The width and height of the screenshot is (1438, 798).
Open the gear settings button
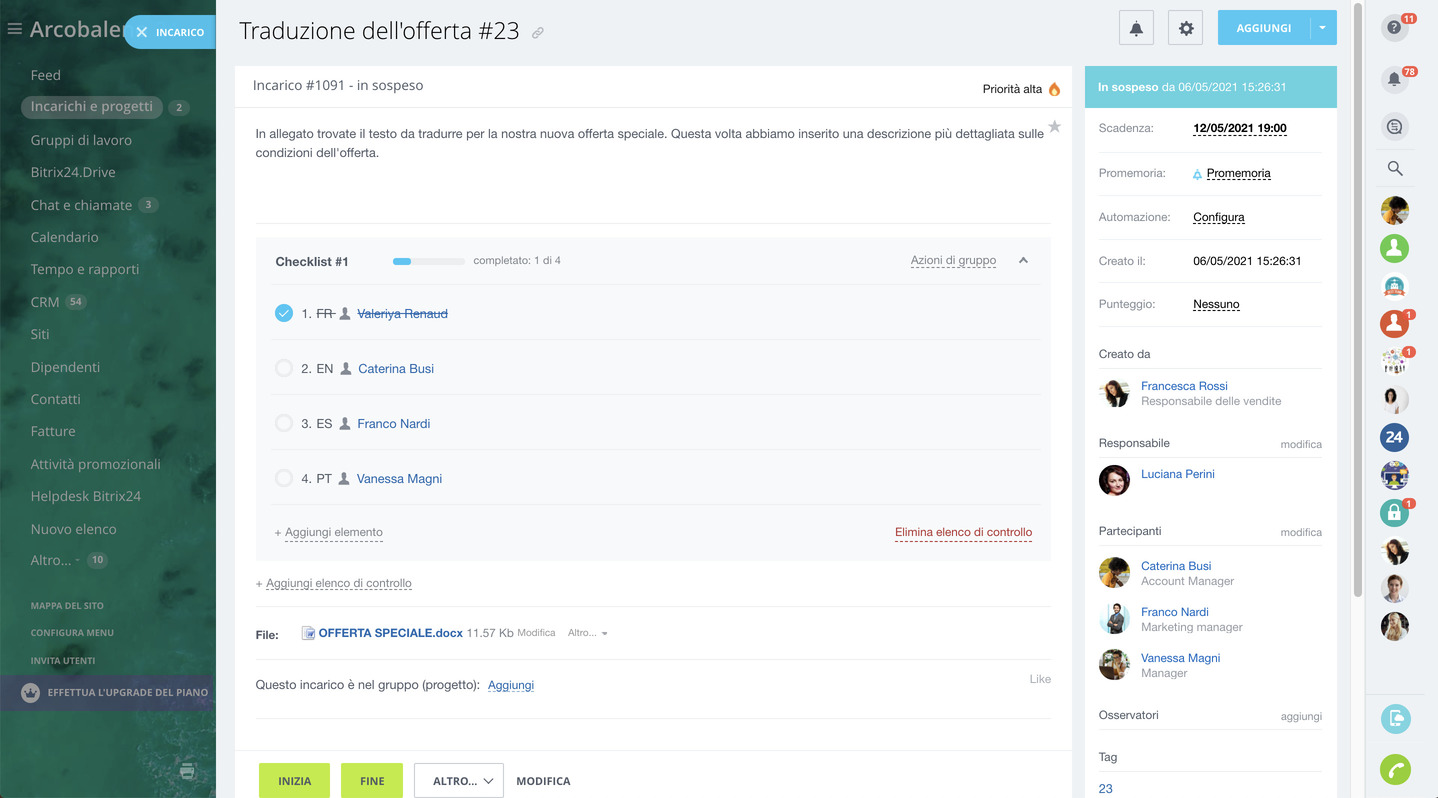click(1186, 28)
